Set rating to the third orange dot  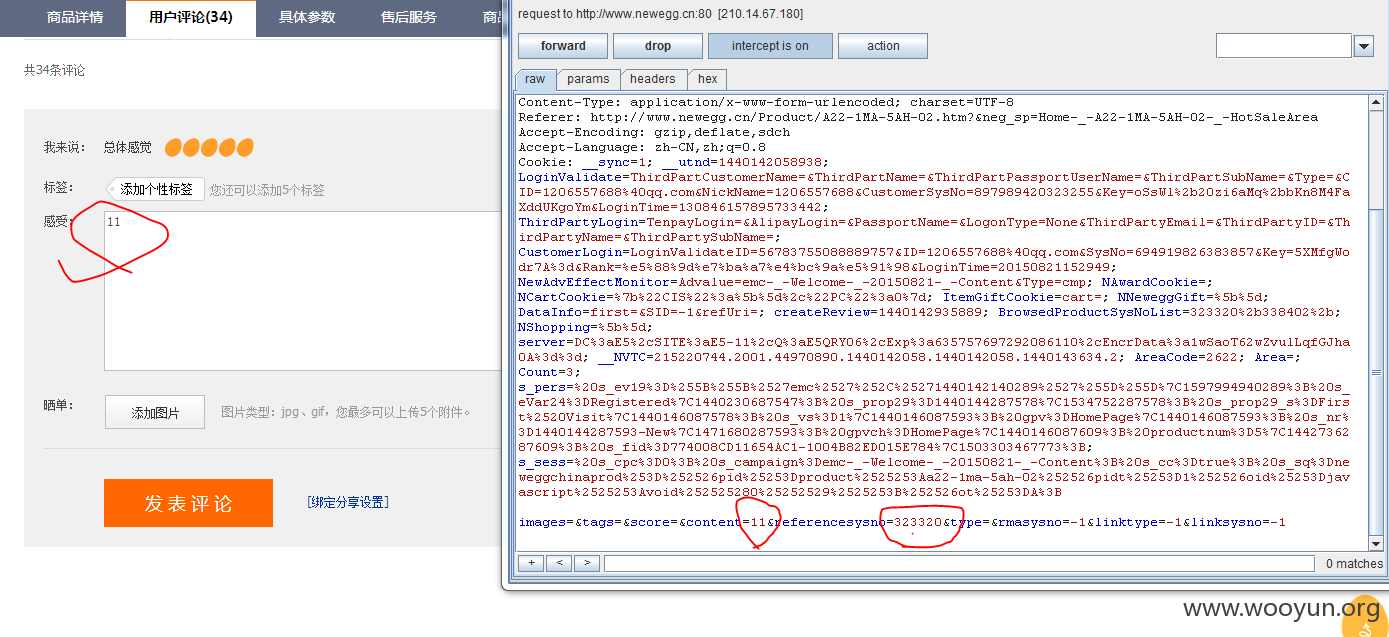click(209, 148)
